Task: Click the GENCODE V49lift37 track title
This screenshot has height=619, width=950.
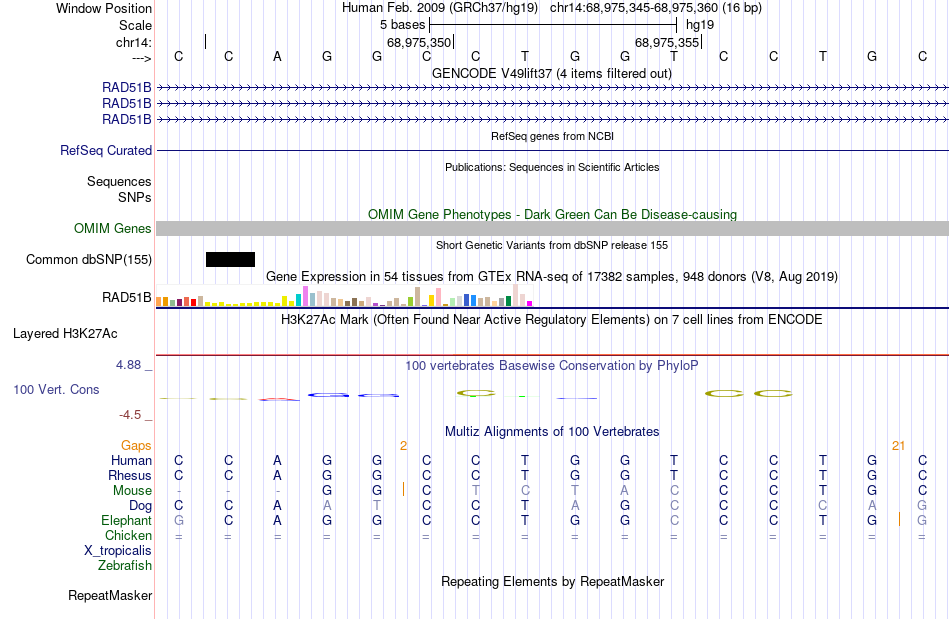Action: [x=552, y=73]
